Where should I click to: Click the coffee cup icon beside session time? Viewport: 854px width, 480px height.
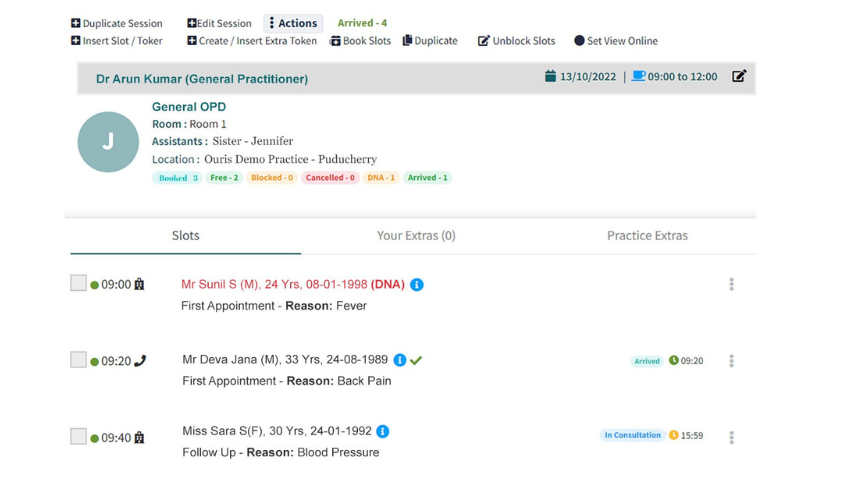pos(638,76)
